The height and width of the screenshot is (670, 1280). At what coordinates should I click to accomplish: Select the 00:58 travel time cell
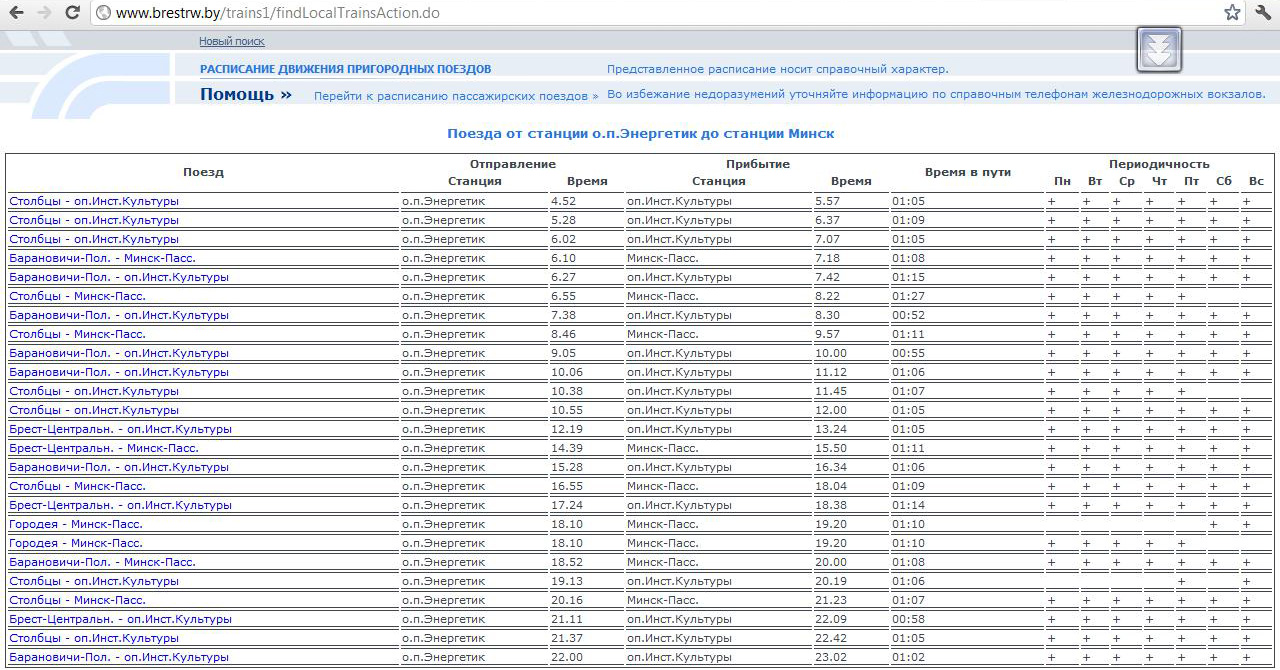tap(967, 619)
